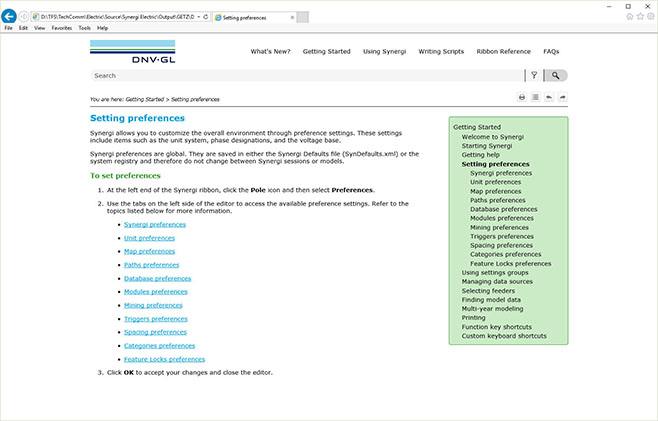
Task: Open the Favorites menu
Action: coord(62,28)
